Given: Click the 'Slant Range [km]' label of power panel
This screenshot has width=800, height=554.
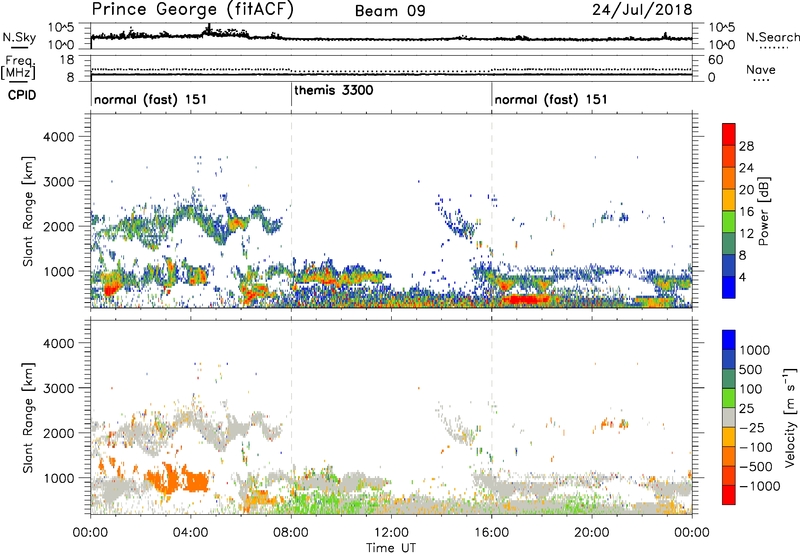Looking at the screenshot, I should point(28,211).
